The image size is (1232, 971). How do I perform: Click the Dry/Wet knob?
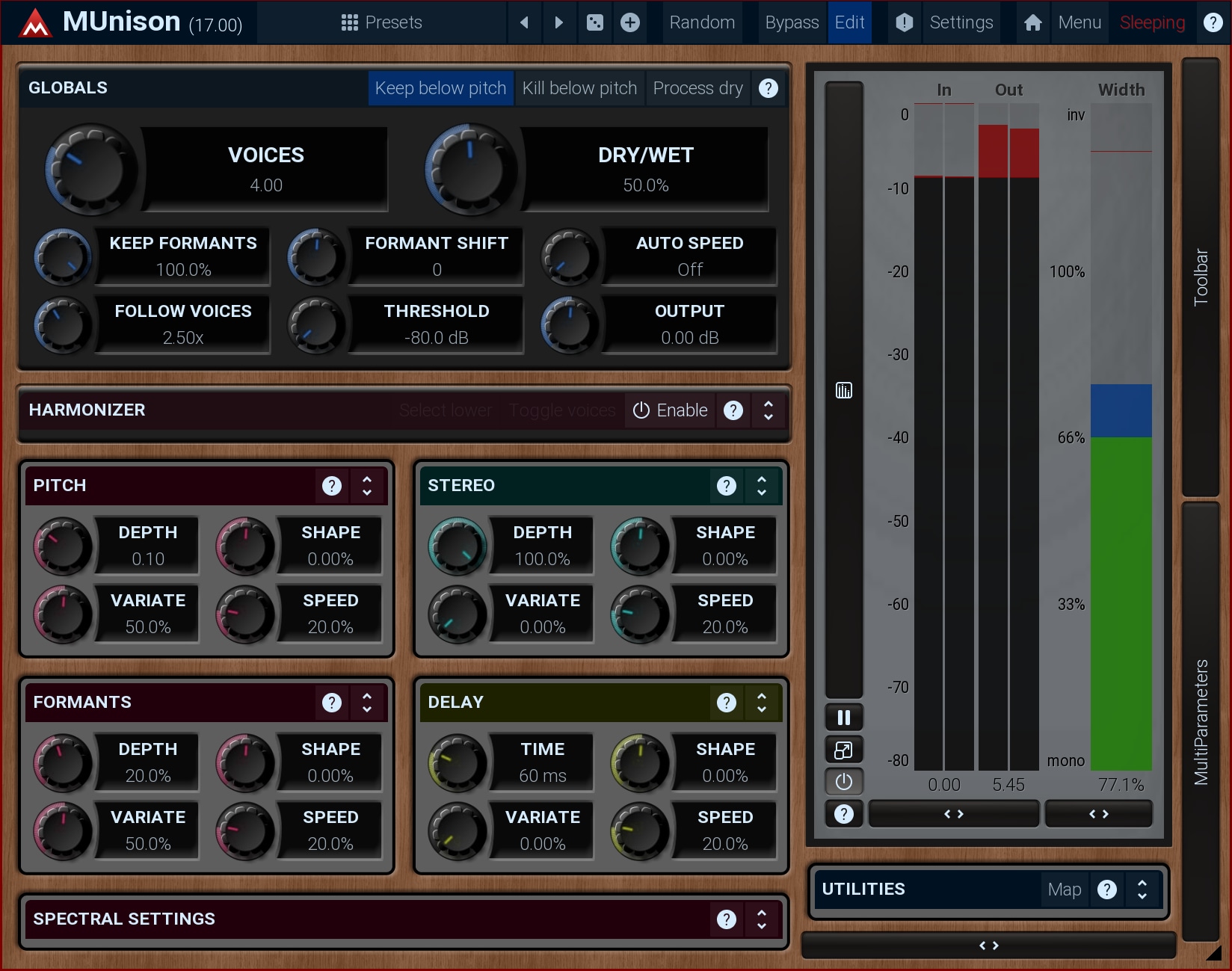tap(470, 169)
